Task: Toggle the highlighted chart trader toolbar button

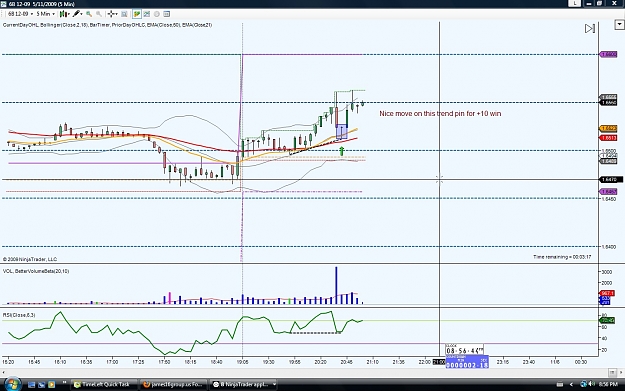Action: click(137, 14)
